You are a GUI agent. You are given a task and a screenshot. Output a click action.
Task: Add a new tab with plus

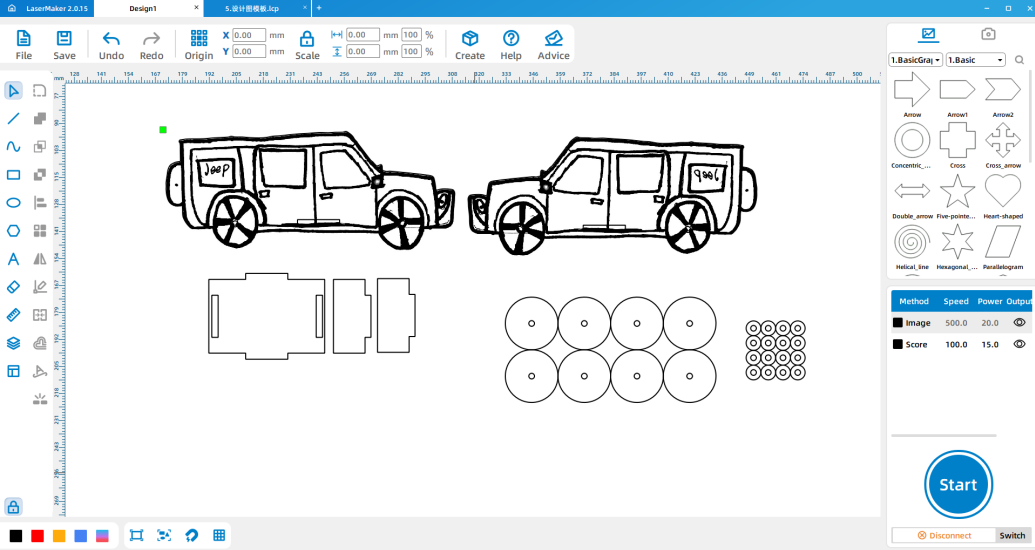[x=319, y=8]
